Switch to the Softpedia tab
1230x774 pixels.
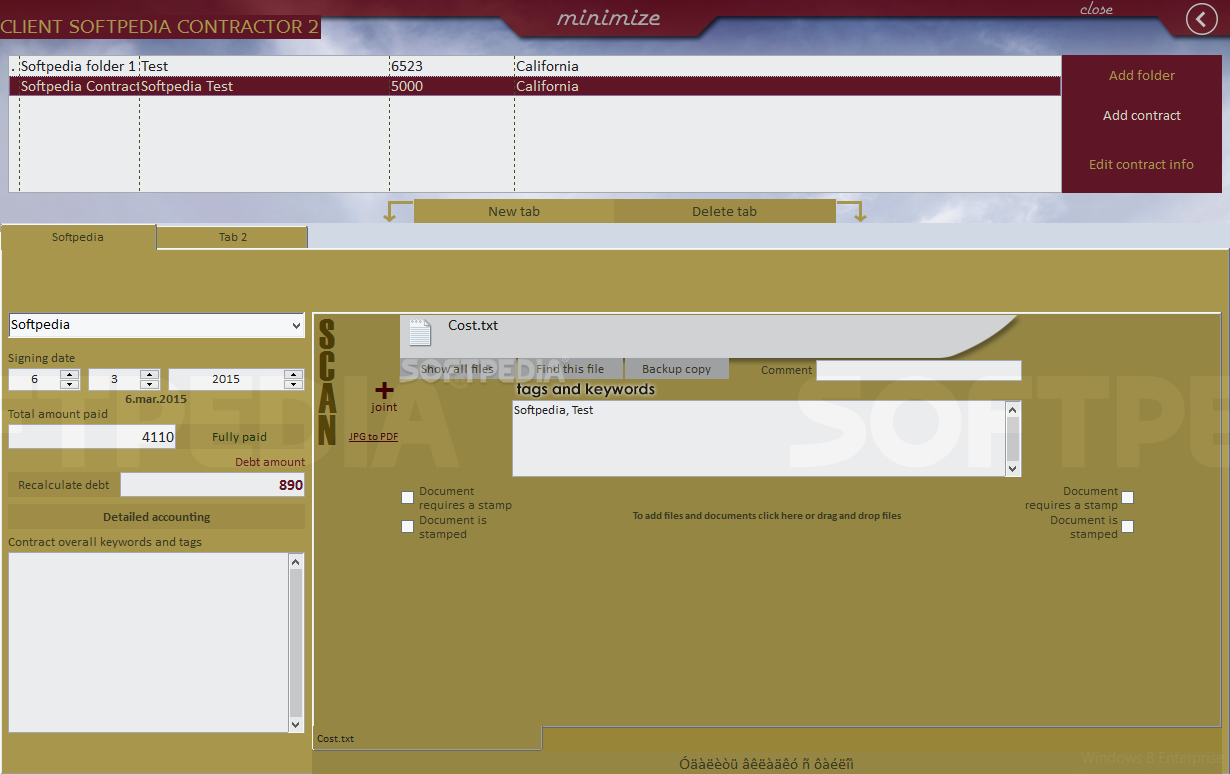pyautogui.click(x=78, y=237)
